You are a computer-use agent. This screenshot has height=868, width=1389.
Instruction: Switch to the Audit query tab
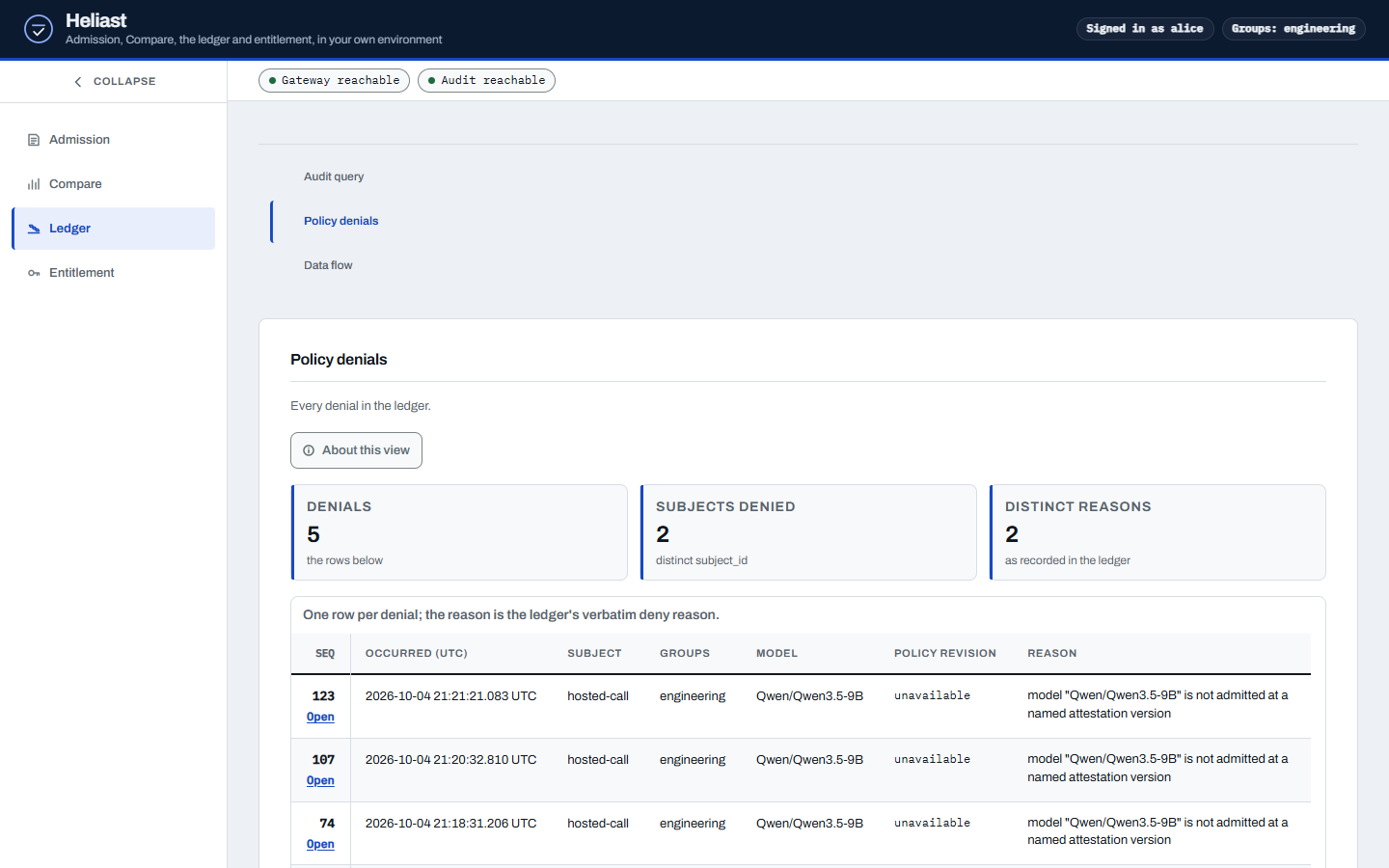[334, 176]
